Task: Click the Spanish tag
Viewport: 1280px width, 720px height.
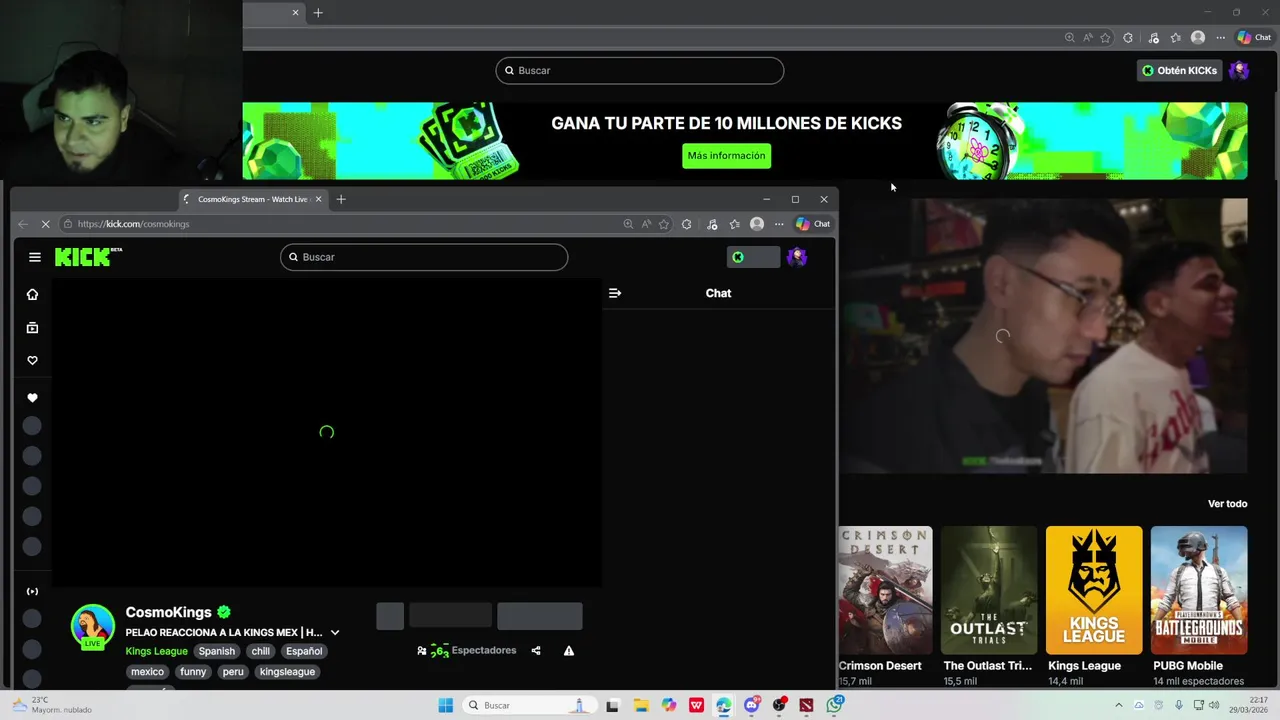Action: coord(216,651)
